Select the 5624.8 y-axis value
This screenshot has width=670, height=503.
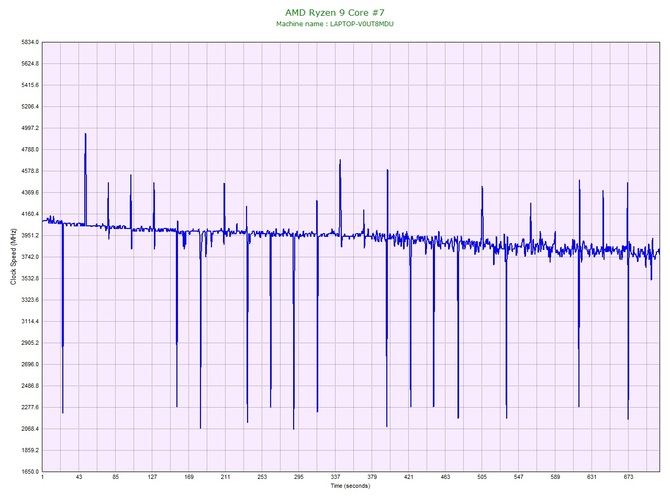[x=30, y=64]
